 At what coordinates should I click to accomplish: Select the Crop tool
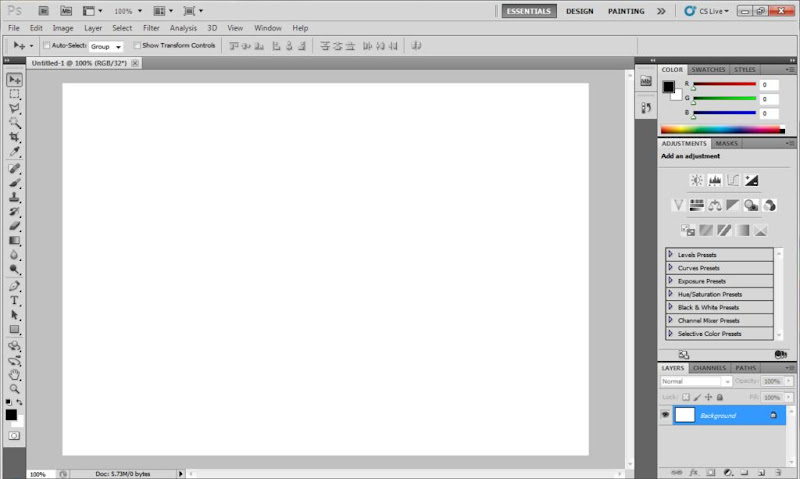point(14,137)
